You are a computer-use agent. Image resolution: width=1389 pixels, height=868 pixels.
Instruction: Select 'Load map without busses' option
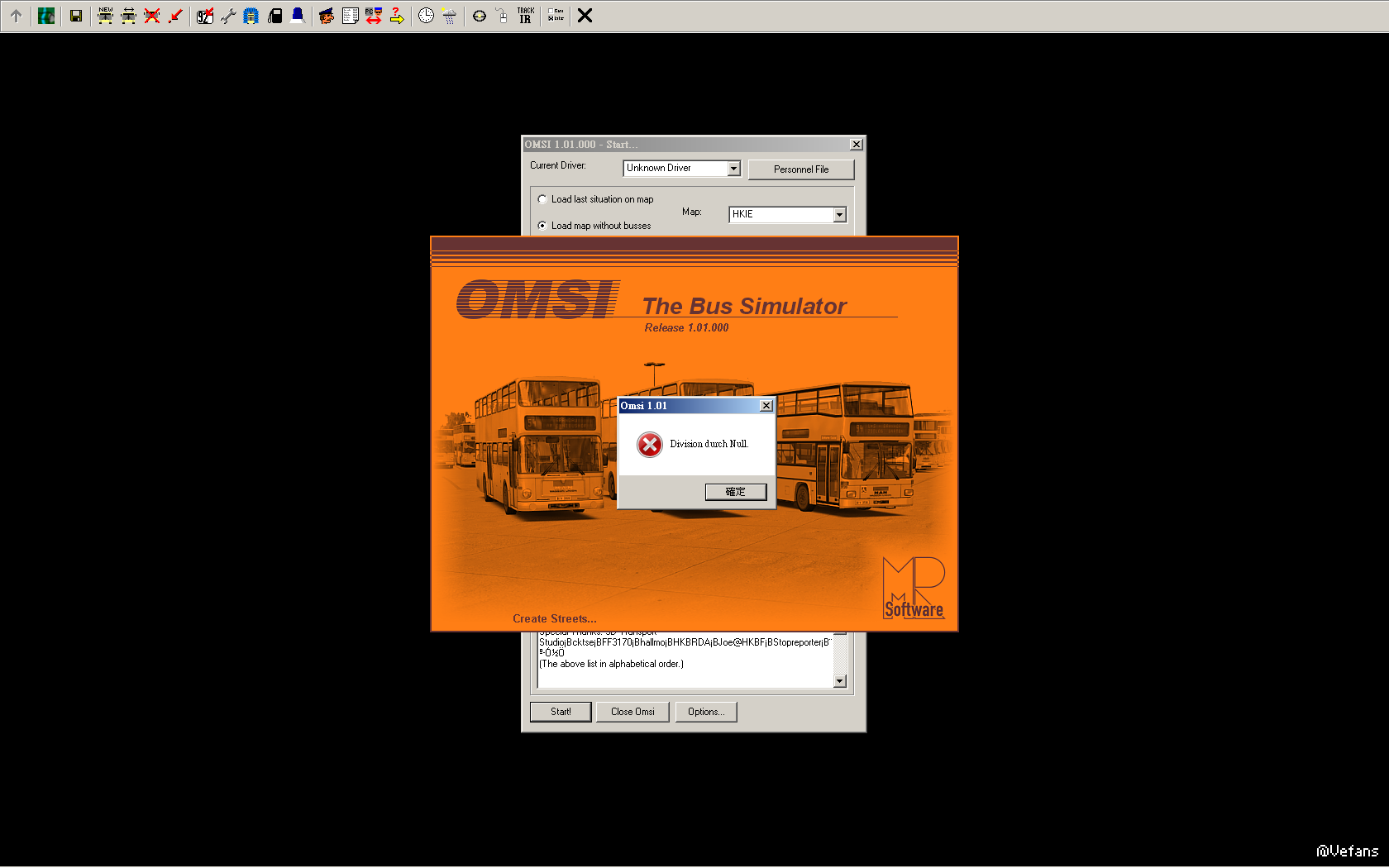[x=542, y=226]
